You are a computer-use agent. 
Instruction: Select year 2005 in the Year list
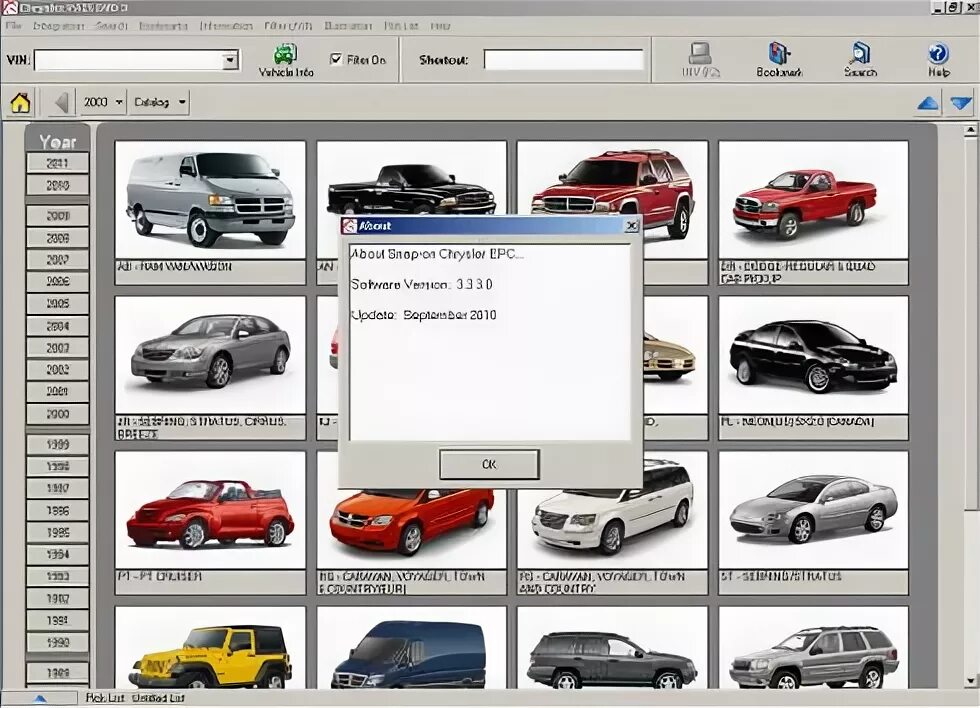pyautogui.click(x=58, y=304)
